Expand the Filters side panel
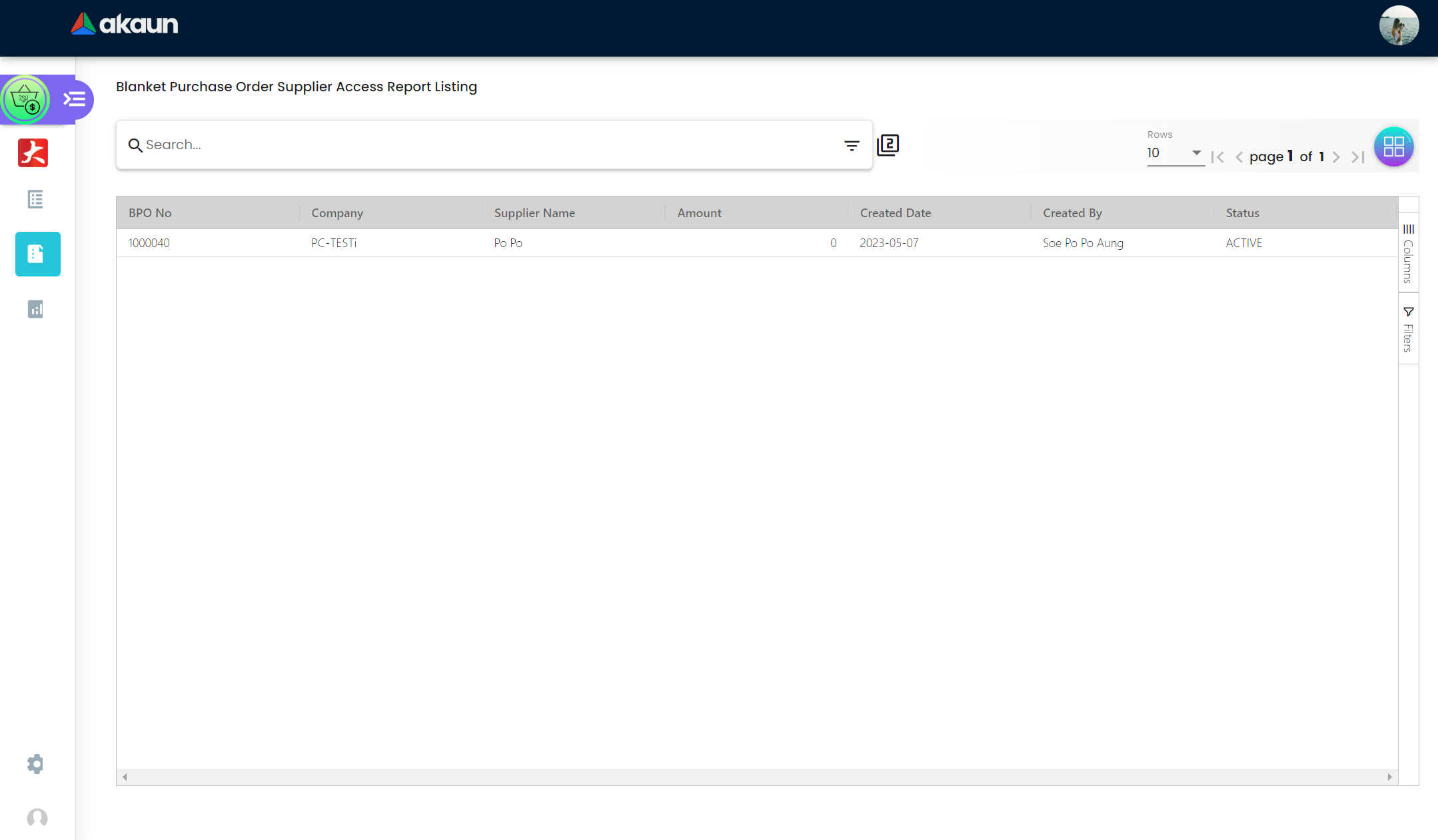This screenshot has width=1438, height=840. pos(1408,329)
